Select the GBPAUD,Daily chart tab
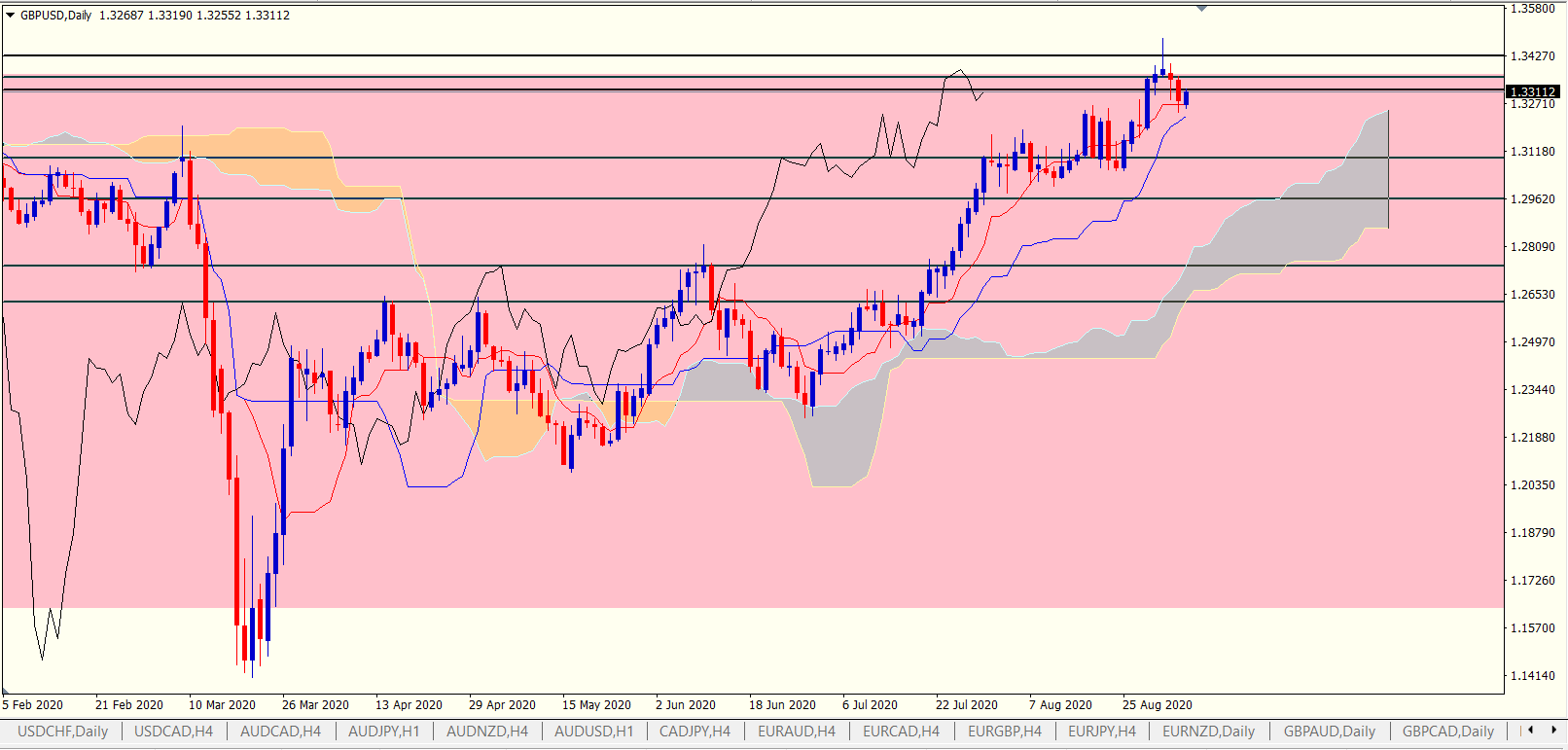Image resolution: width=1568 pixels, height=750 pixels. click(x=1330, y=732)
